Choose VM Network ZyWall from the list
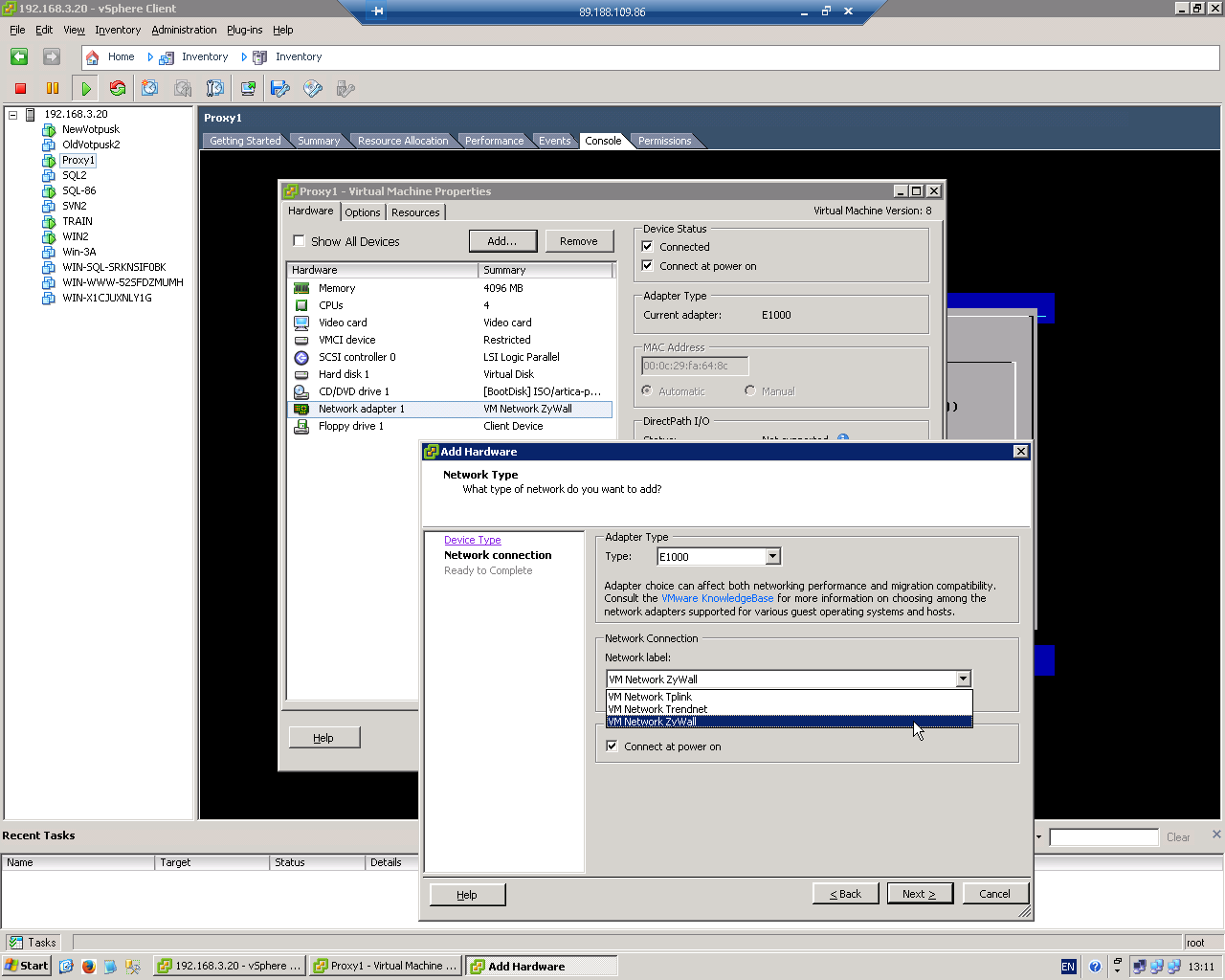The width and height of the screenshot is (1225, 980). (x=789, y=722)
